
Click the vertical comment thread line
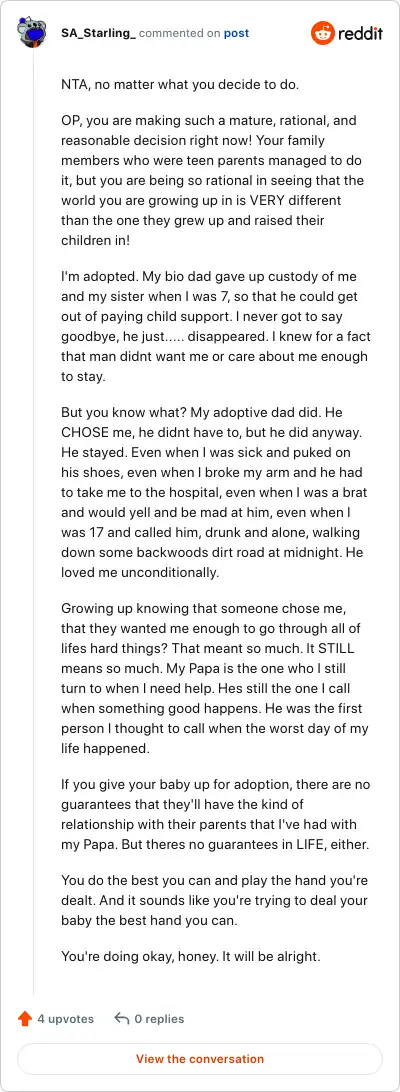(33, 522)
